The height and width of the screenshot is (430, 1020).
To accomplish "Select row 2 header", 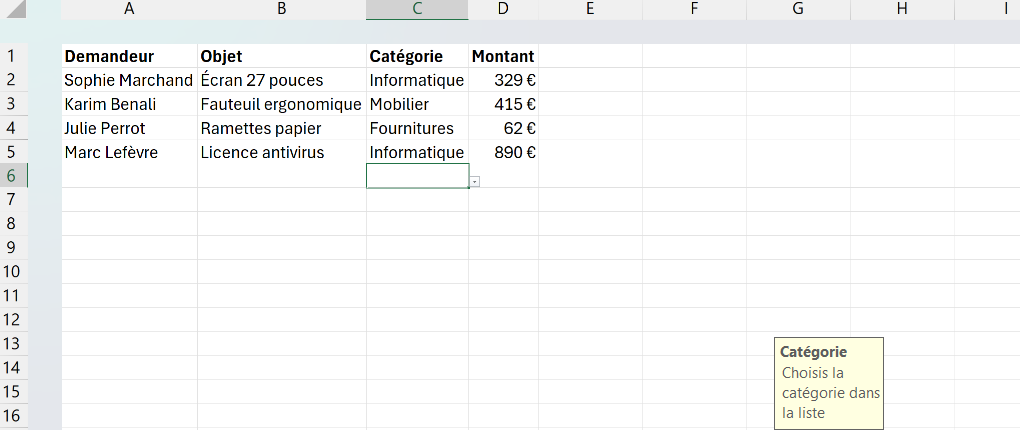I will 14,80.
